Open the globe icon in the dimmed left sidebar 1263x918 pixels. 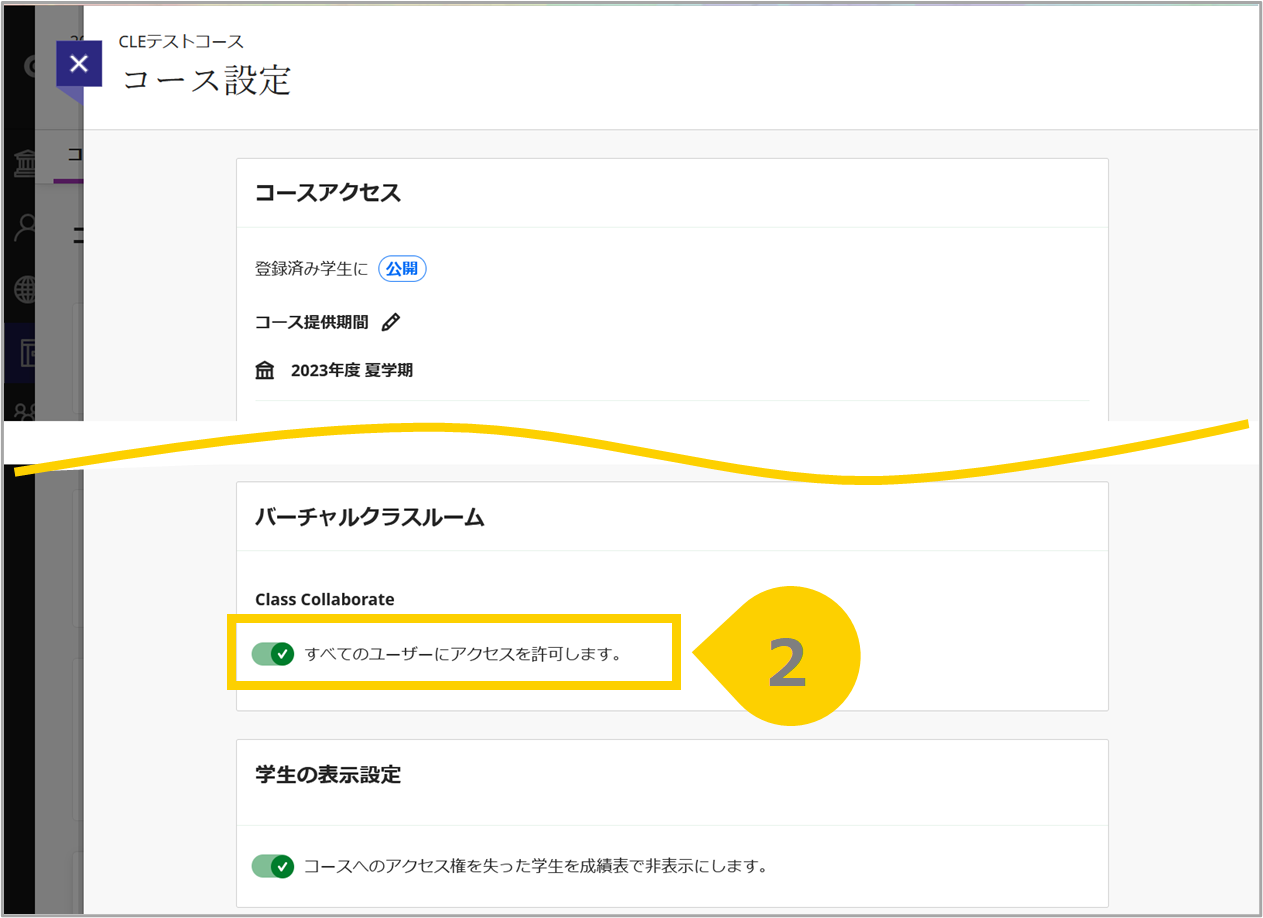[24, 291]
